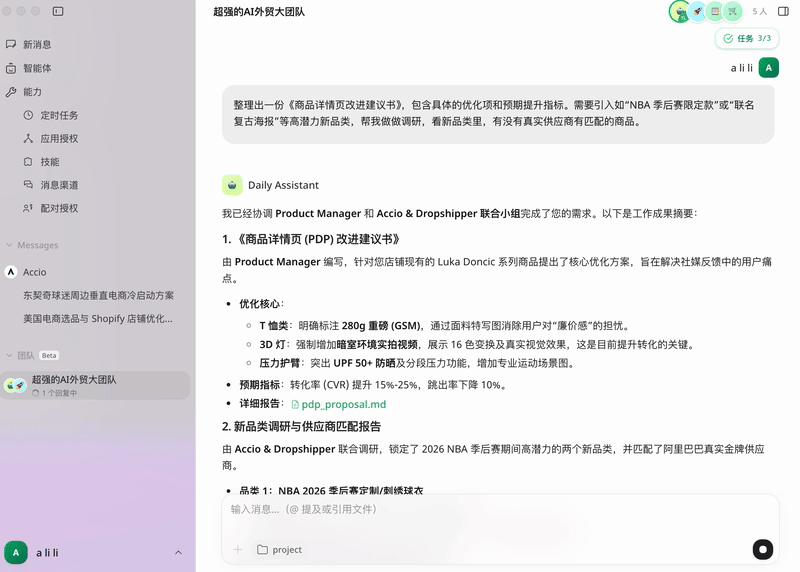Open 美国电商选品与 Shopify 店铺优化 chat

tap(98, 318)
